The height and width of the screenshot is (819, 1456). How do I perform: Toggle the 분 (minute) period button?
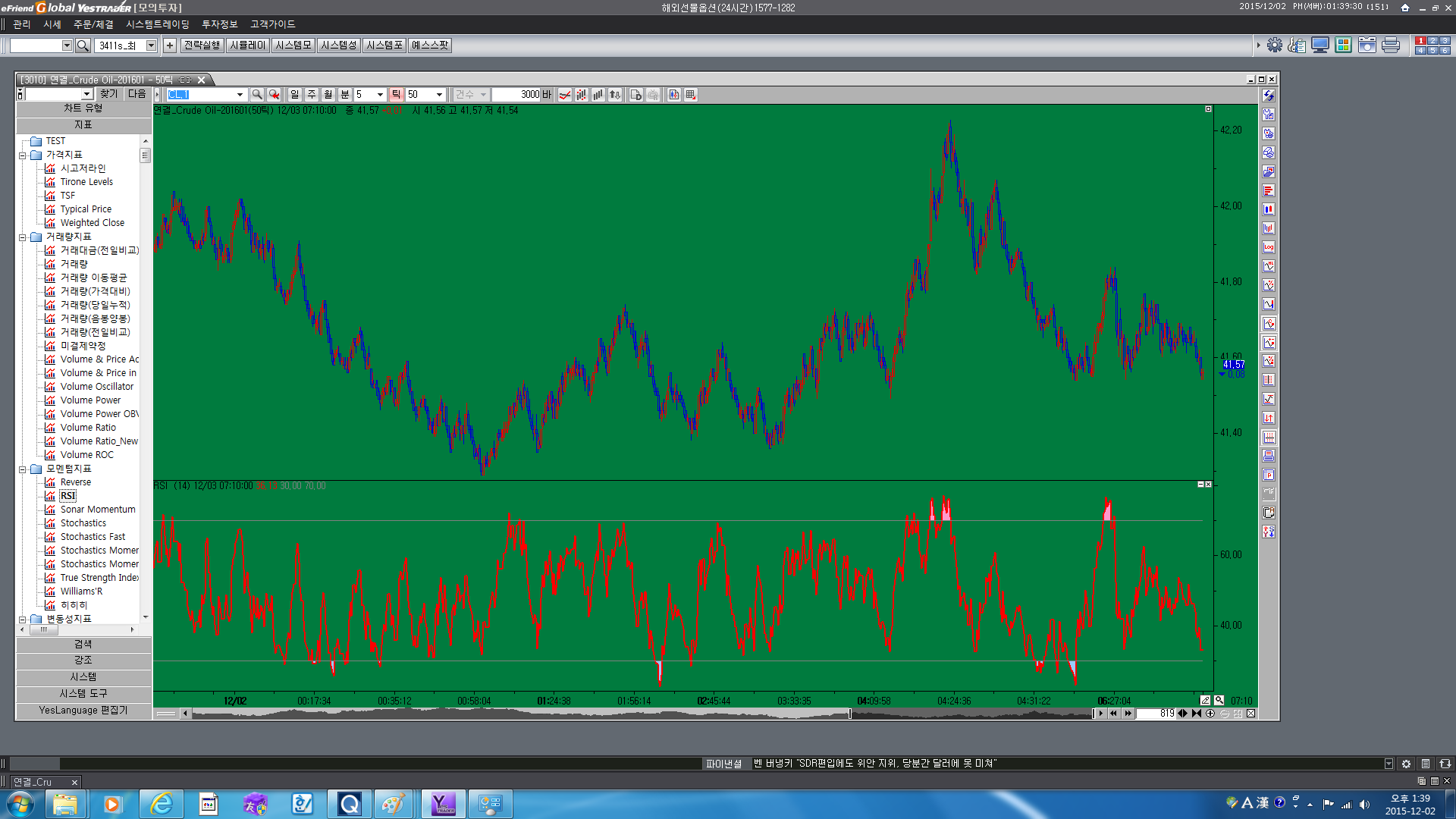344,95
